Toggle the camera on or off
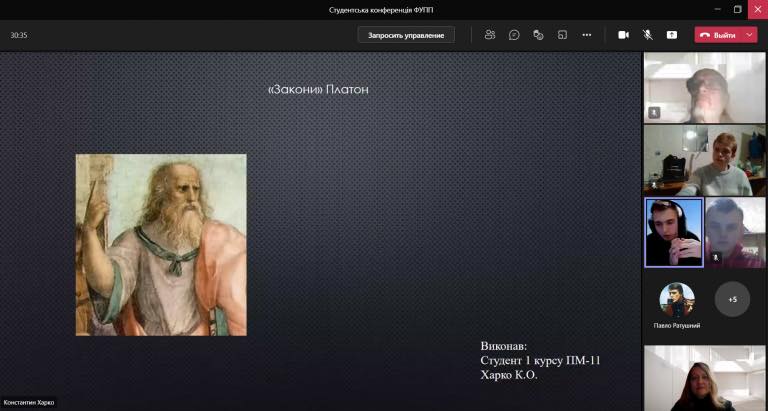The image size is (768, 411). (x=623, y=35)
